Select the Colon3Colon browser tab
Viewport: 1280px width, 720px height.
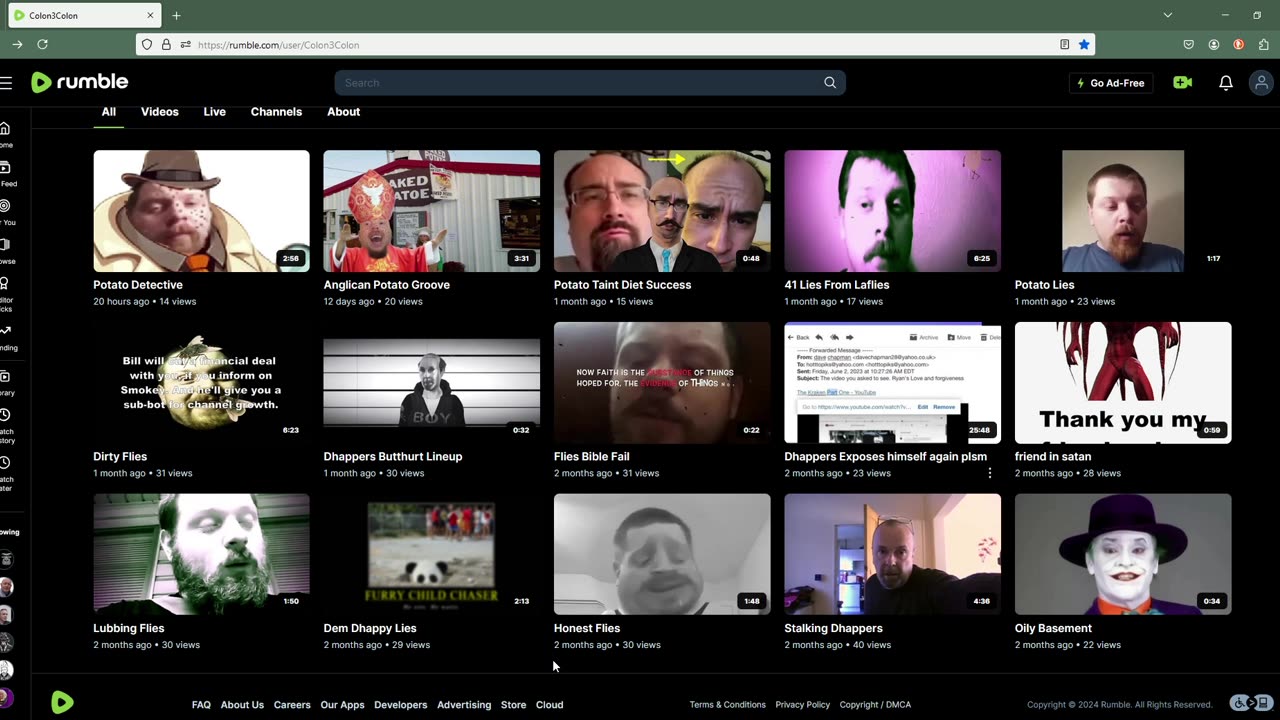tap(84, 15)
